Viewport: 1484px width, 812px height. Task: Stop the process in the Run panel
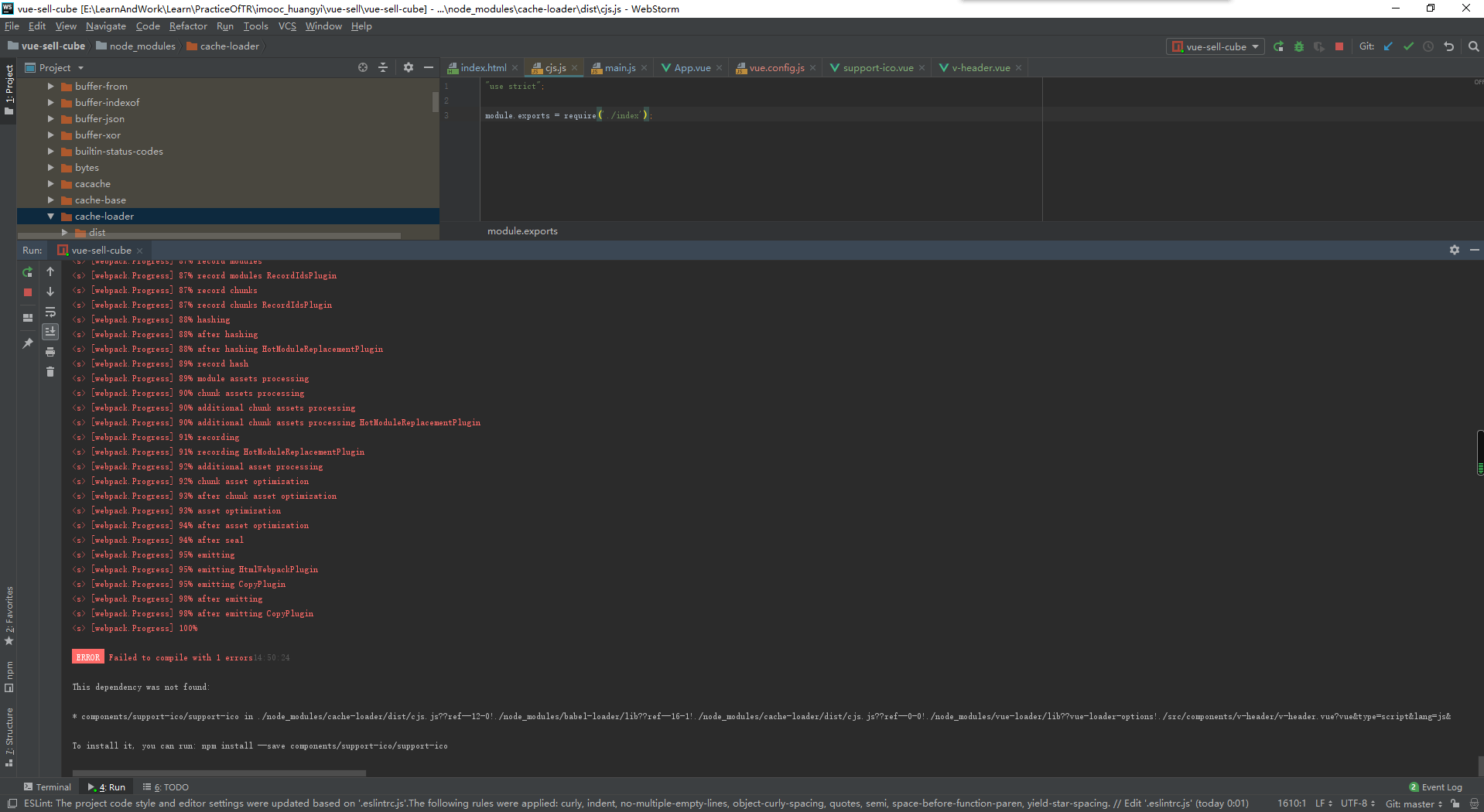tap(28, 292)
